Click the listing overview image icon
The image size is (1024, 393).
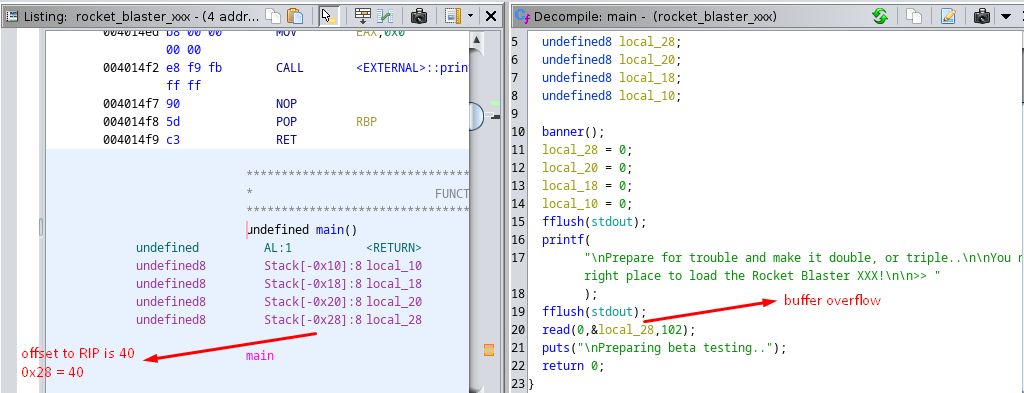coord(453,15)
